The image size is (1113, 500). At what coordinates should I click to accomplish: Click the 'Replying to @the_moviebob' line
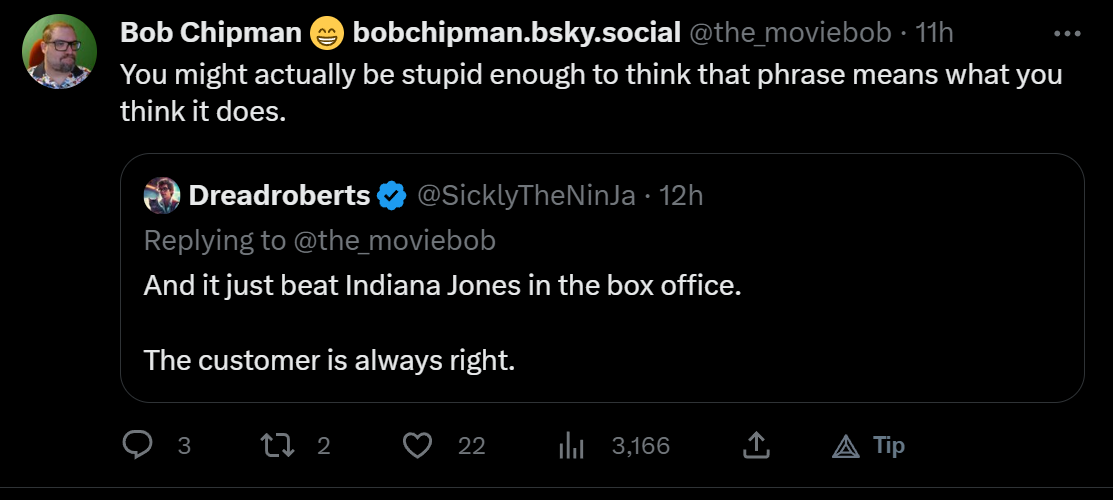(320, 240)
